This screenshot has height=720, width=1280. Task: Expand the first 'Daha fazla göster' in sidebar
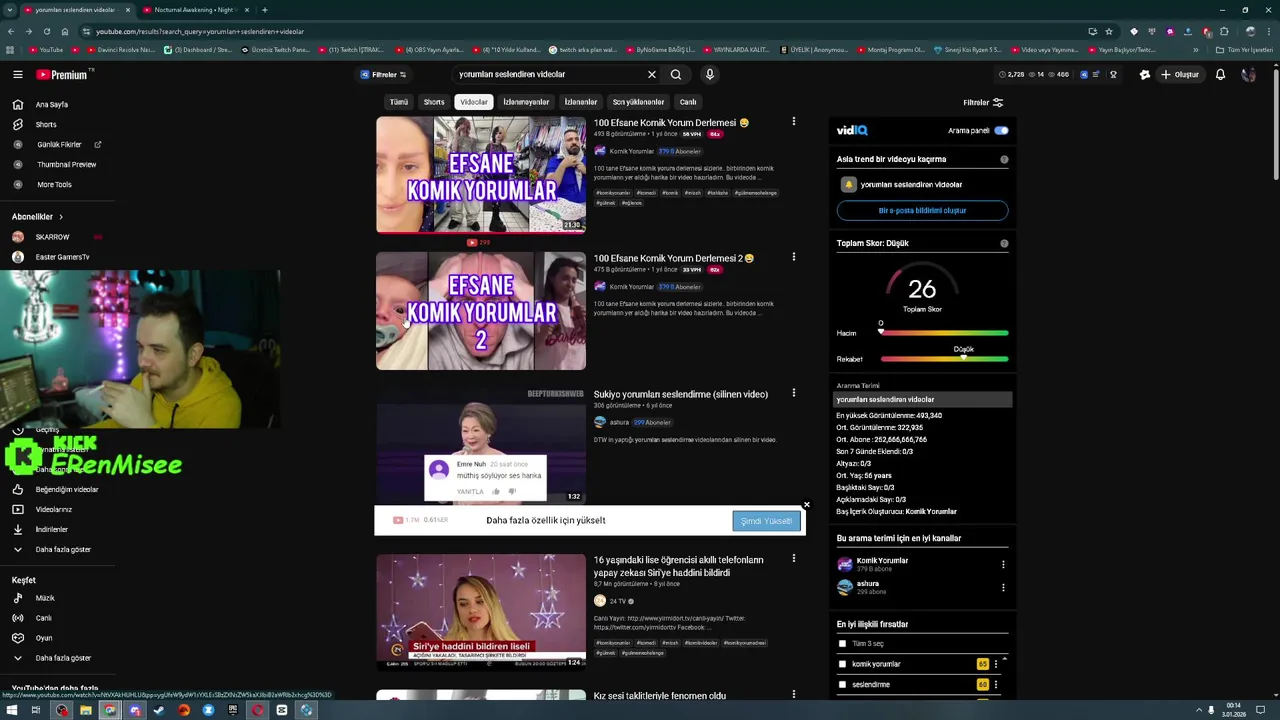[x=63, y=549]
